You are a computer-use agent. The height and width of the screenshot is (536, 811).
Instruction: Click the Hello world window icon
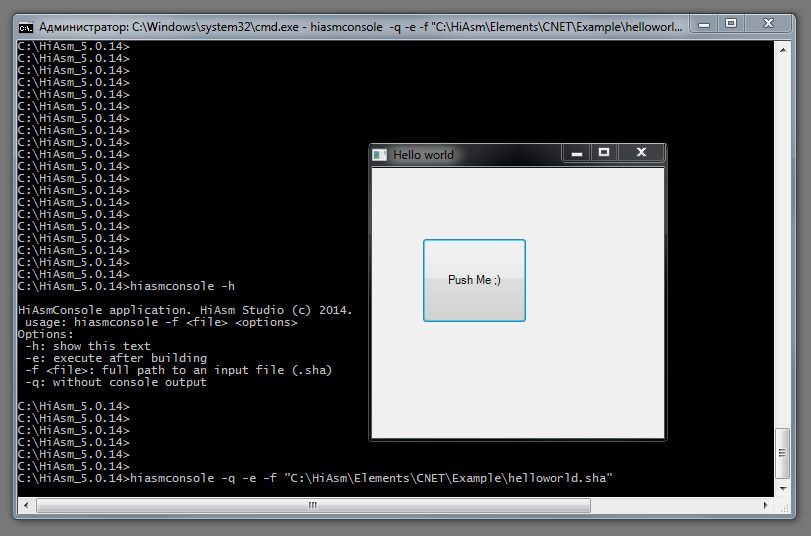[379, 155]
